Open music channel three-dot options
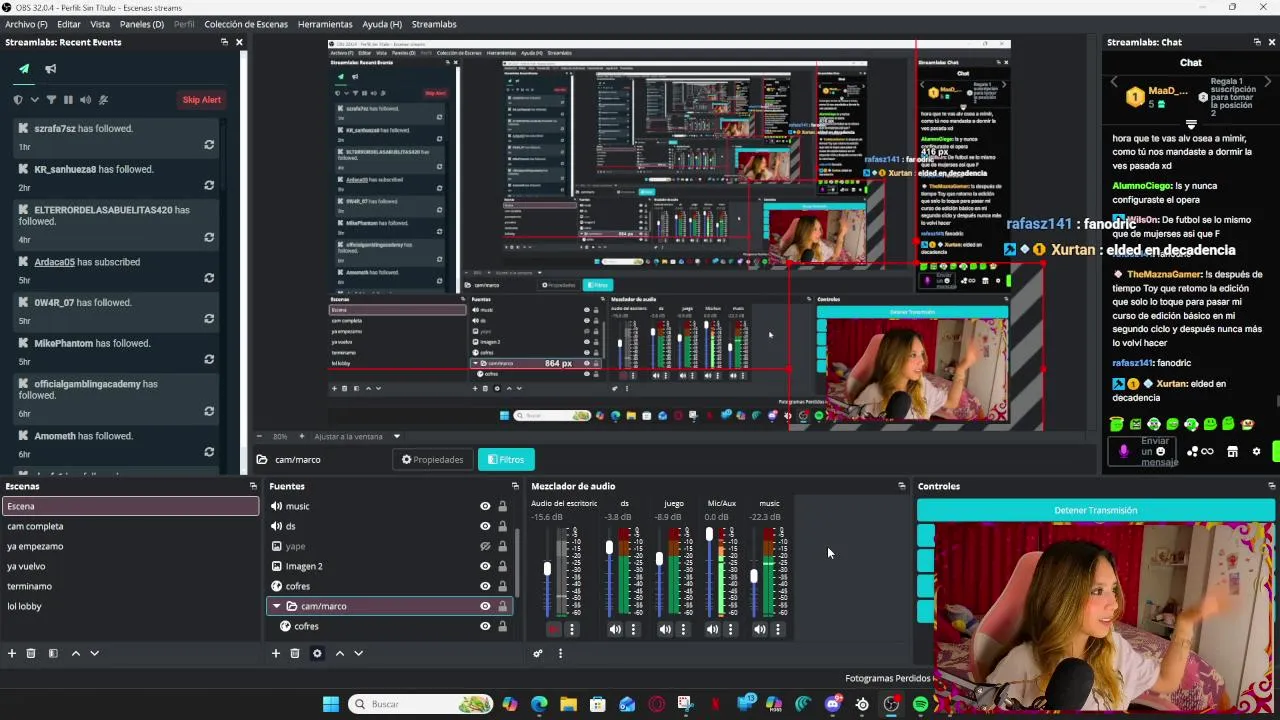This screenshot has width=1280, height=720. click(x=778, y=629)
